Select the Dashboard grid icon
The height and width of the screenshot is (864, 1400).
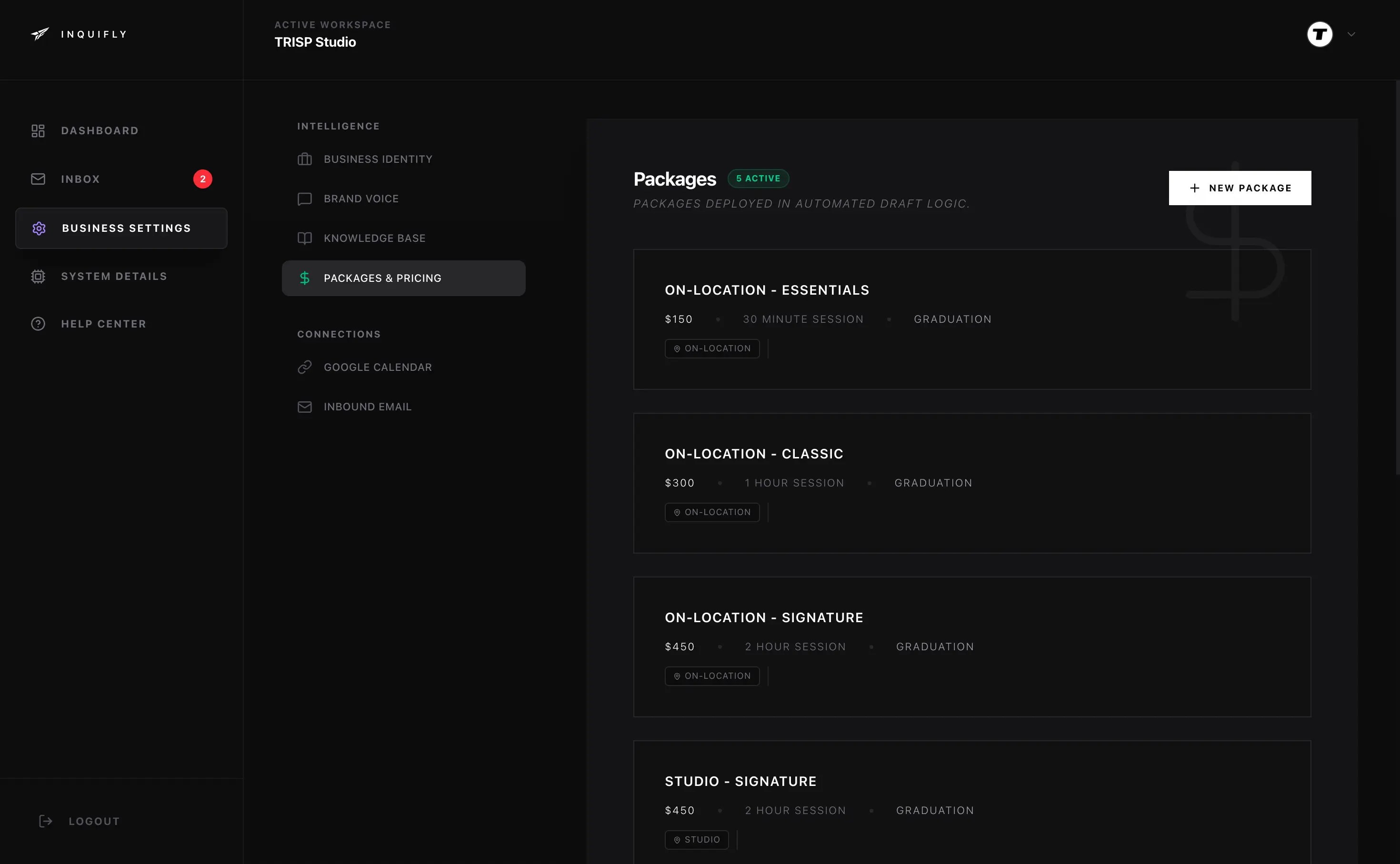(38, 130)
